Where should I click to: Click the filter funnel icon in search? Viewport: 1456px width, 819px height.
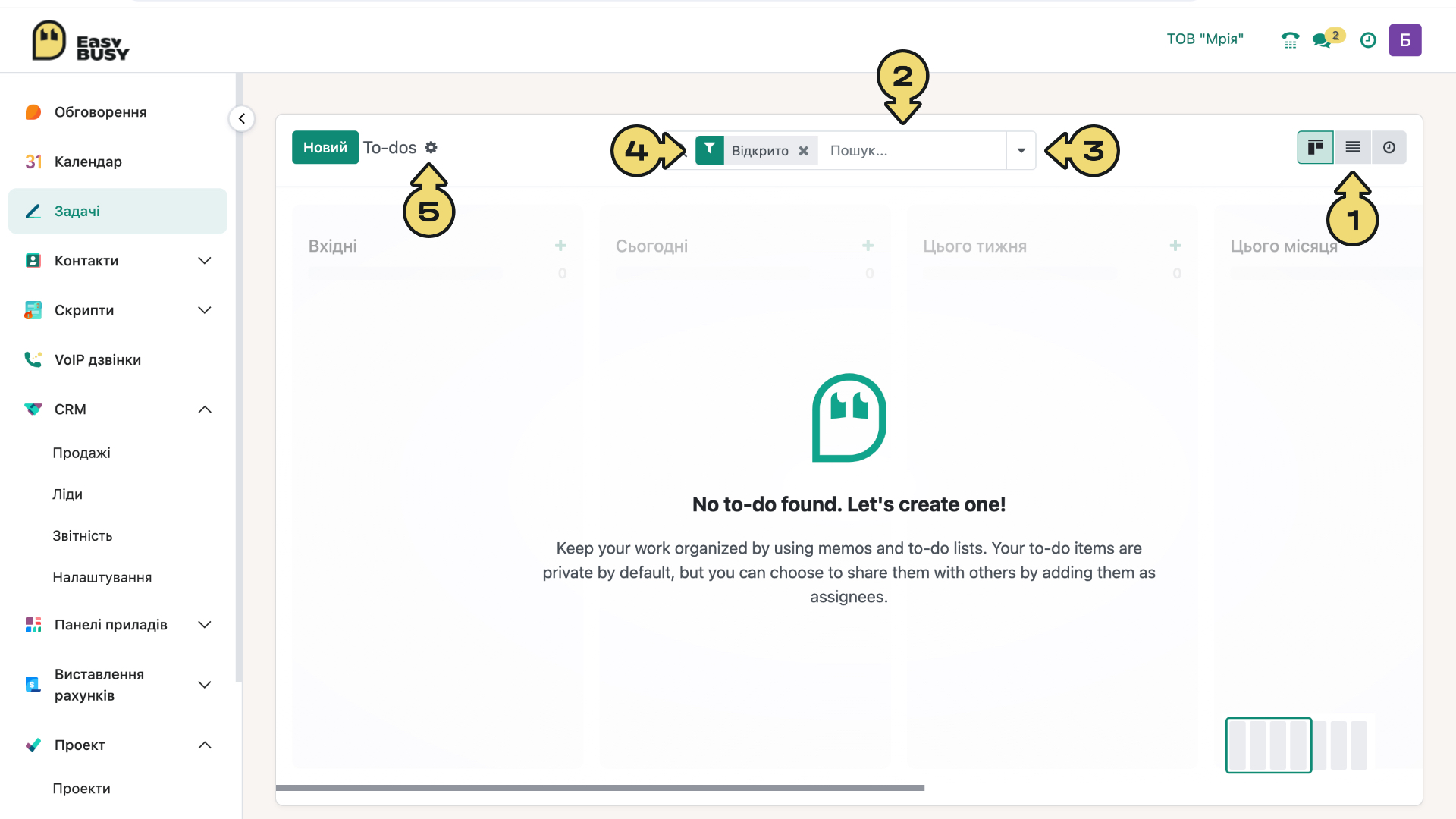click(709, 150)
